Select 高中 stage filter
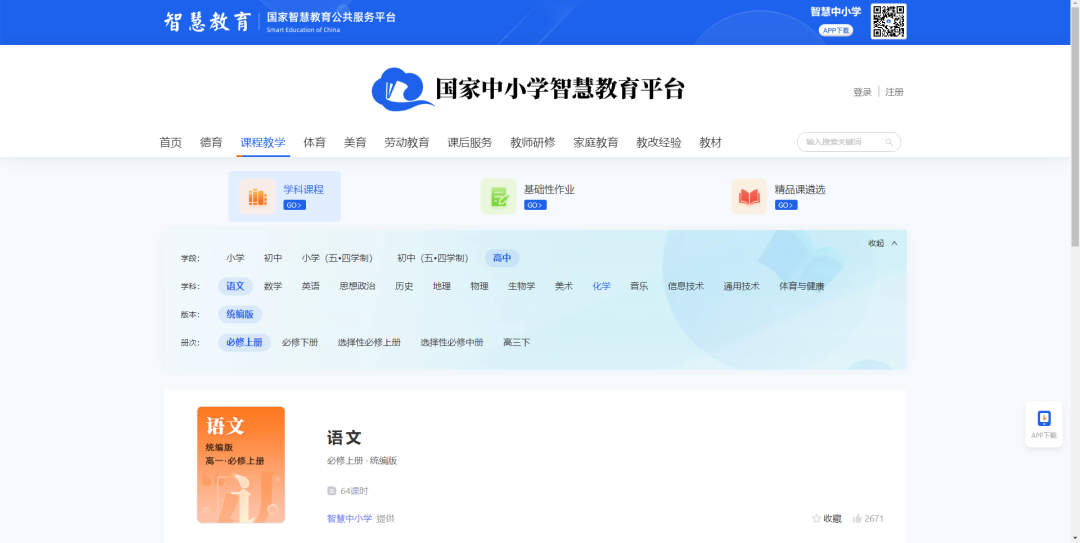The width and height of the screenshot is (1080, 543). pyautogui.click(x=502, y=258)
